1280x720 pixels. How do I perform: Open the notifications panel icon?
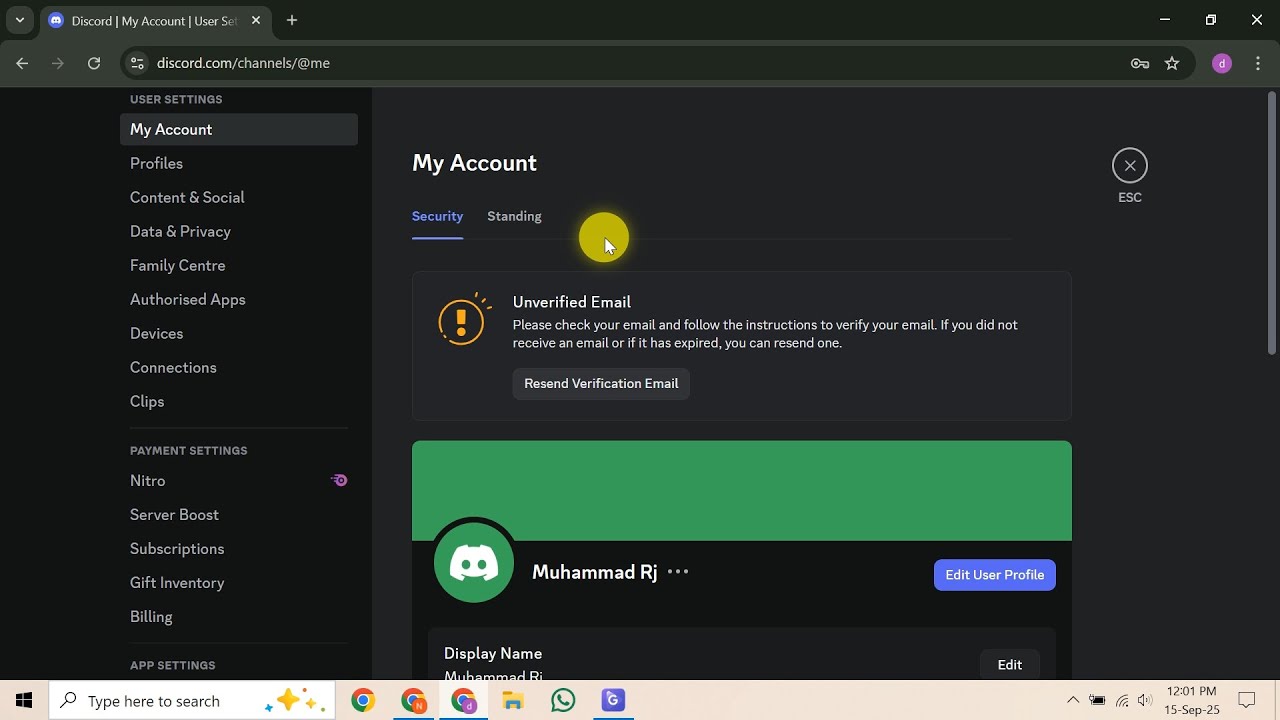1247,701
